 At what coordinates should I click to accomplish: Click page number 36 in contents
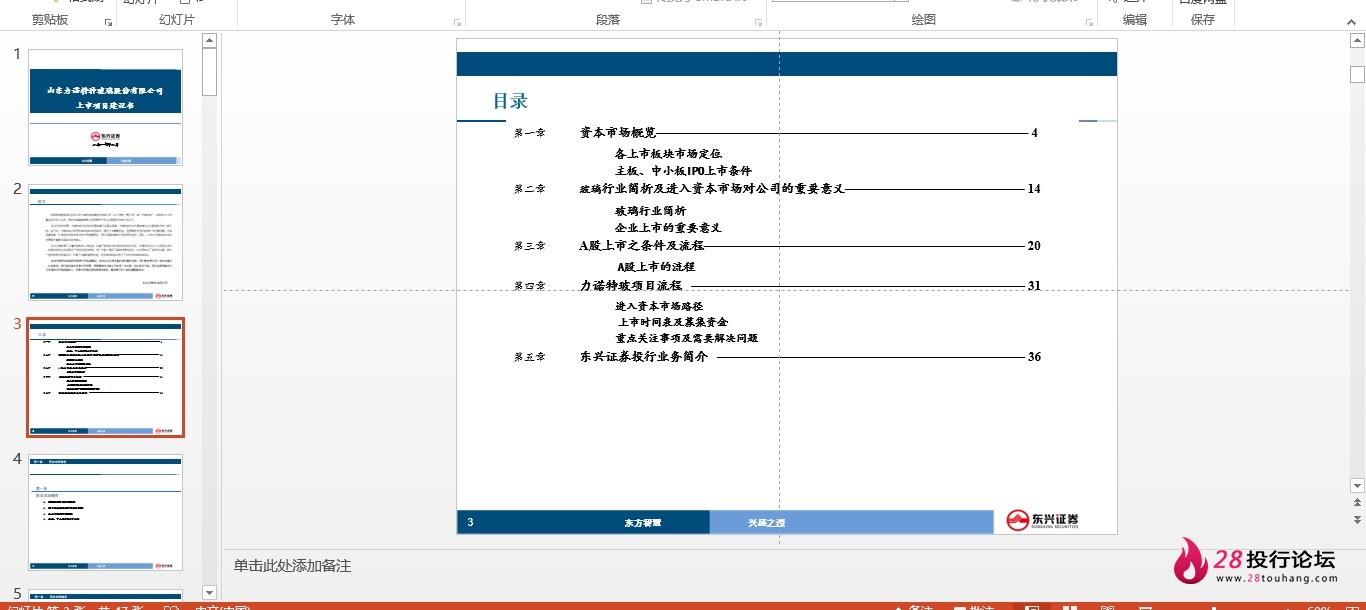tap(1034, 357)
